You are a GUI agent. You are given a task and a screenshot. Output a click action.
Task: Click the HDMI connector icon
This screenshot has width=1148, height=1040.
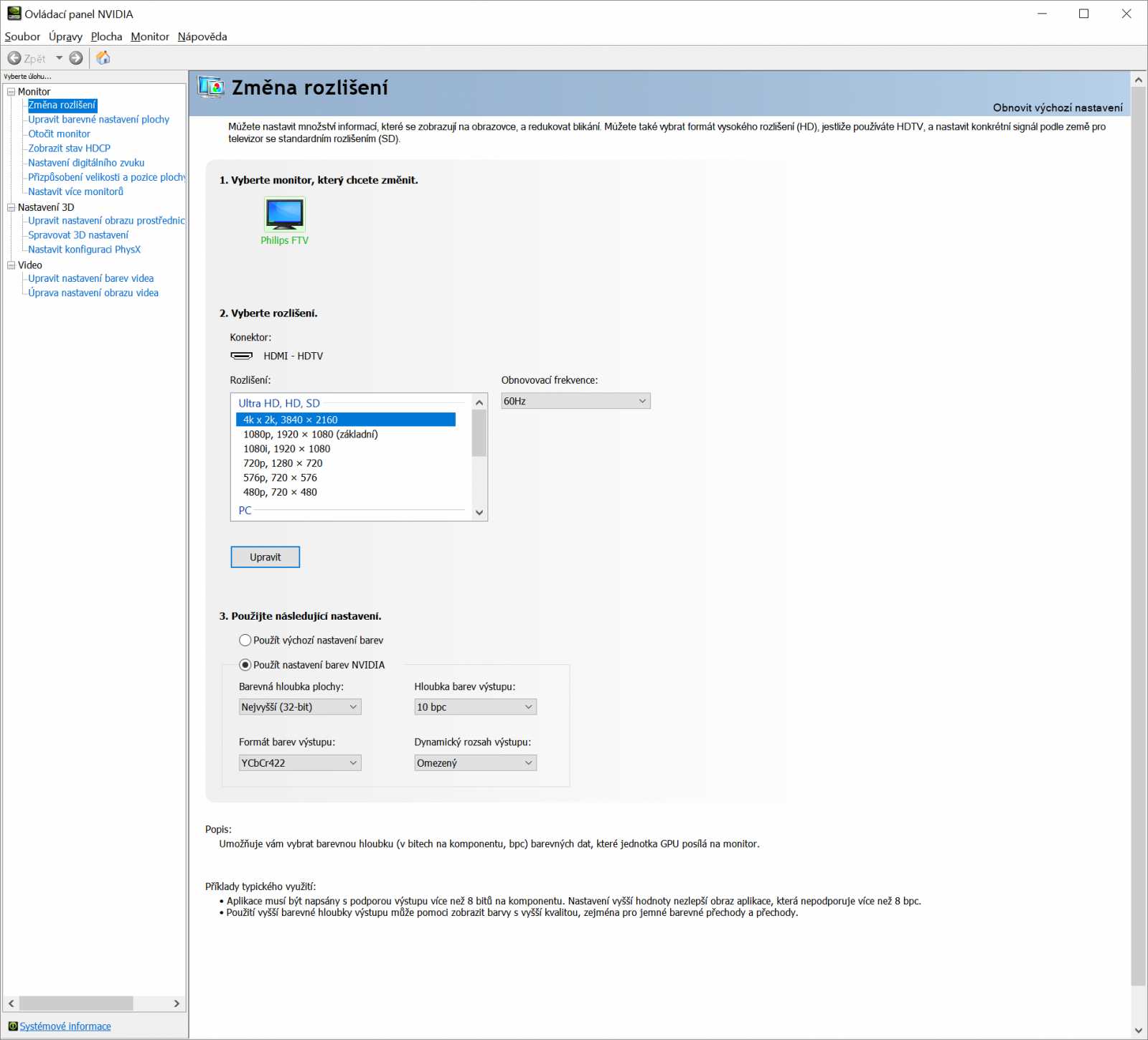click(241, 356)
